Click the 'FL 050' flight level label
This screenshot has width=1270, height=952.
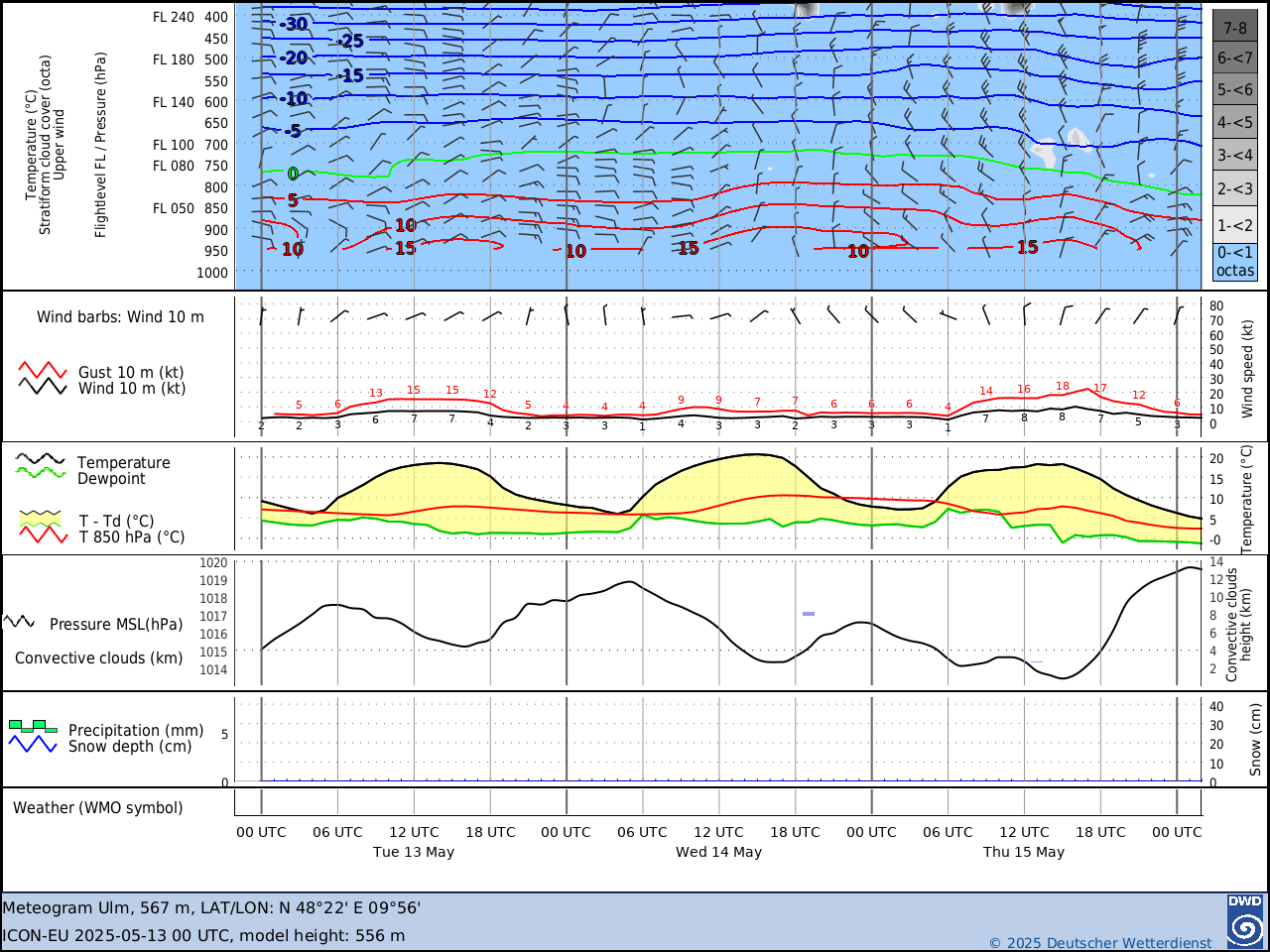(174, 208)
